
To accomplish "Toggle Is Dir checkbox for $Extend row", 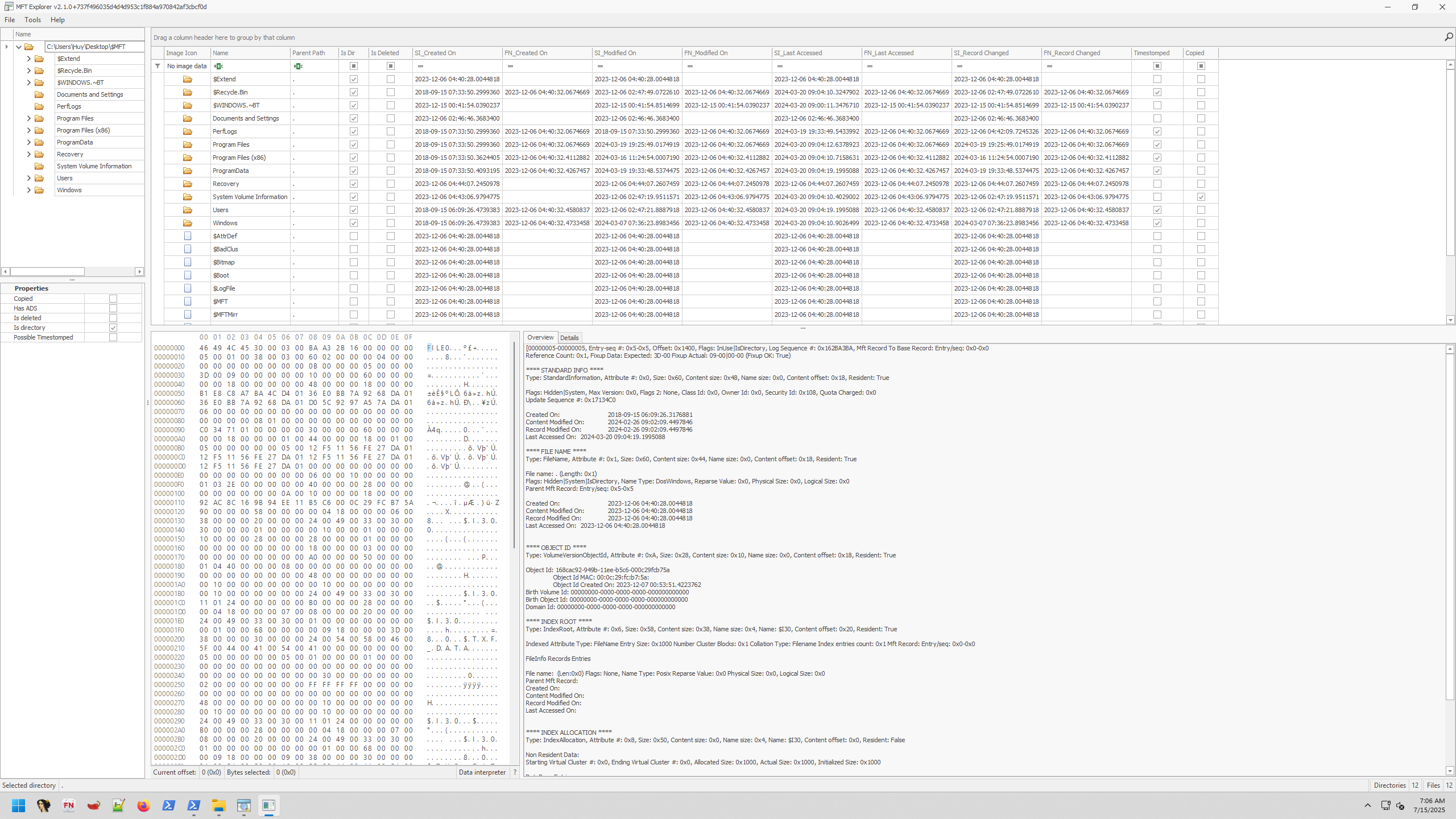I will [353, 79].
